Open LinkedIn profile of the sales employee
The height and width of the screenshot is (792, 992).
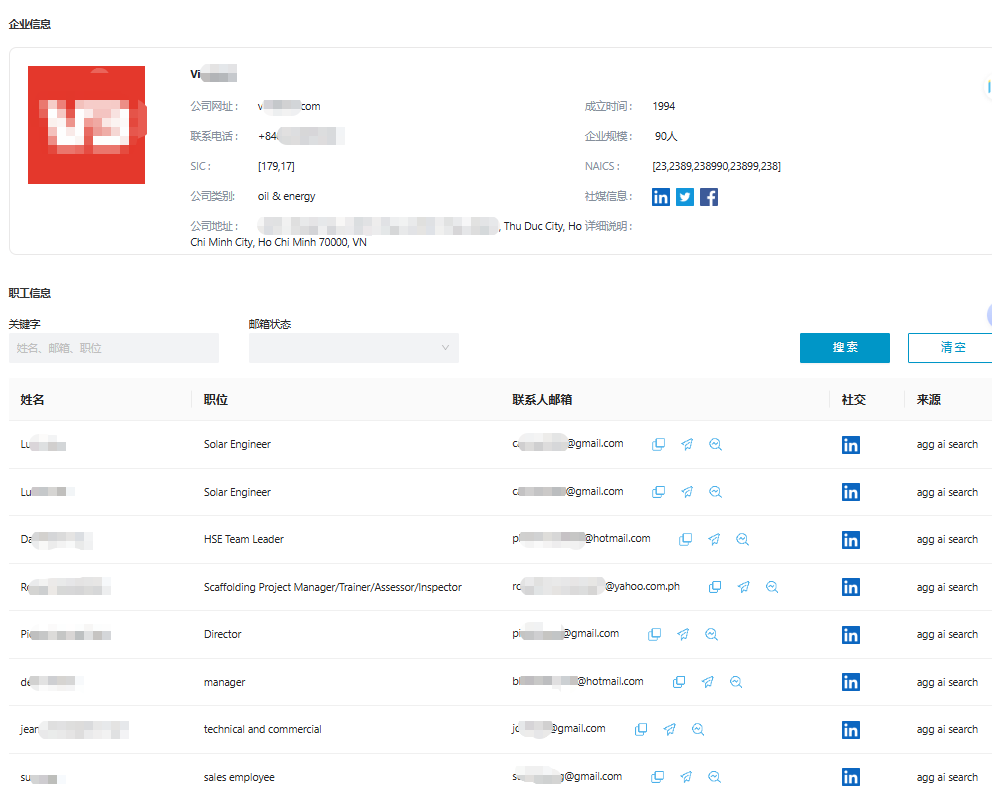tap(851, 777)
